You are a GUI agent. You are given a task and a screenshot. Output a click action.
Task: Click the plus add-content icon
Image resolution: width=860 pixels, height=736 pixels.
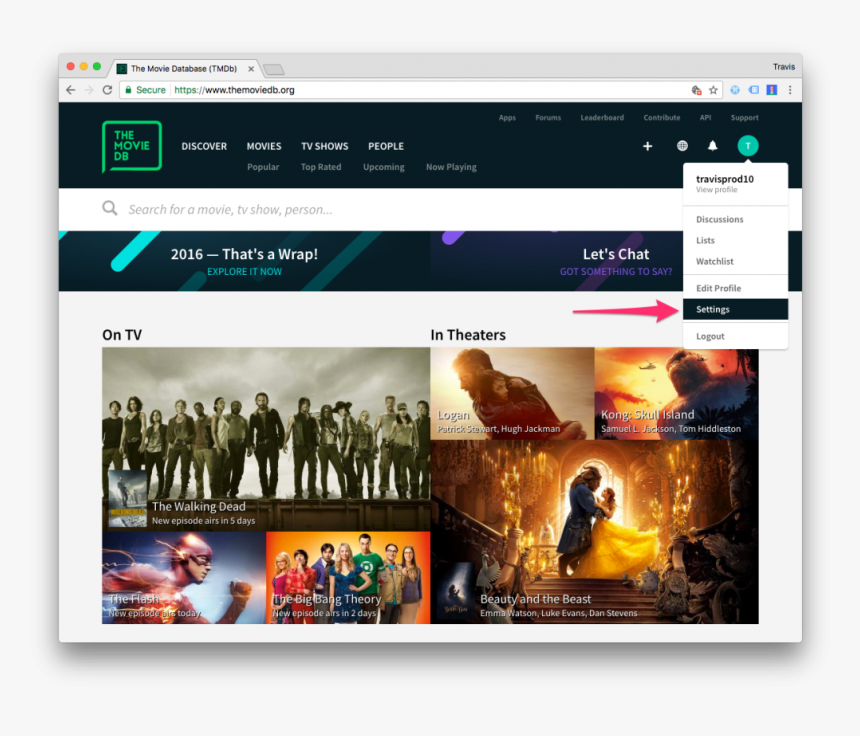647,146
